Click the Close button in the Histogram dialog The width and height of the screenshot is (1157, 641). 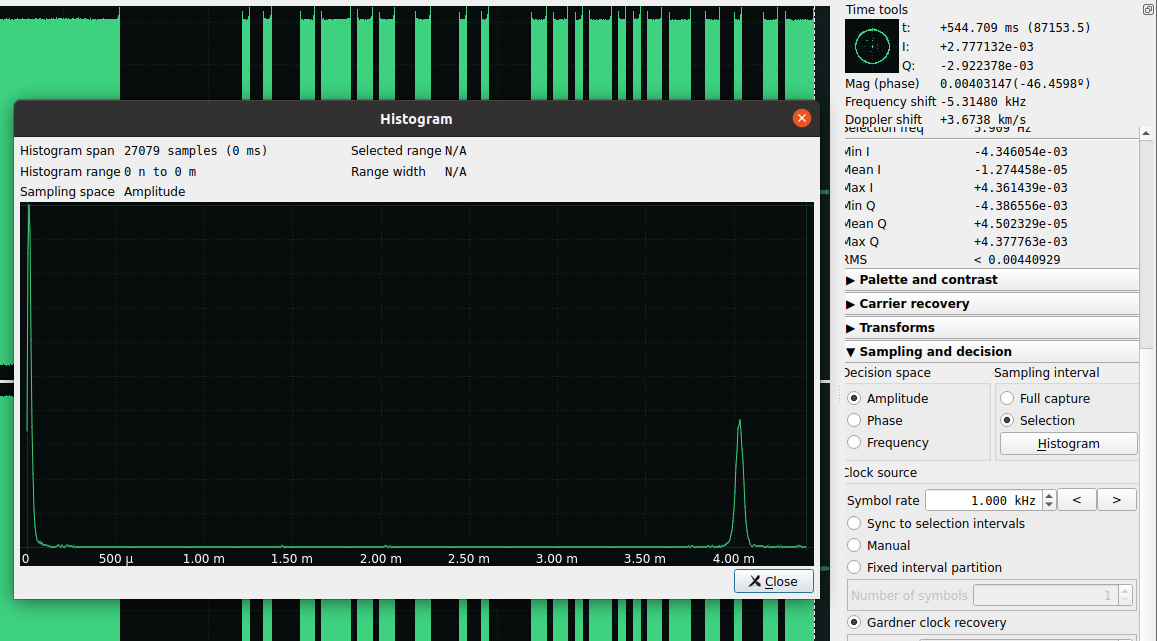coord(773,581)
